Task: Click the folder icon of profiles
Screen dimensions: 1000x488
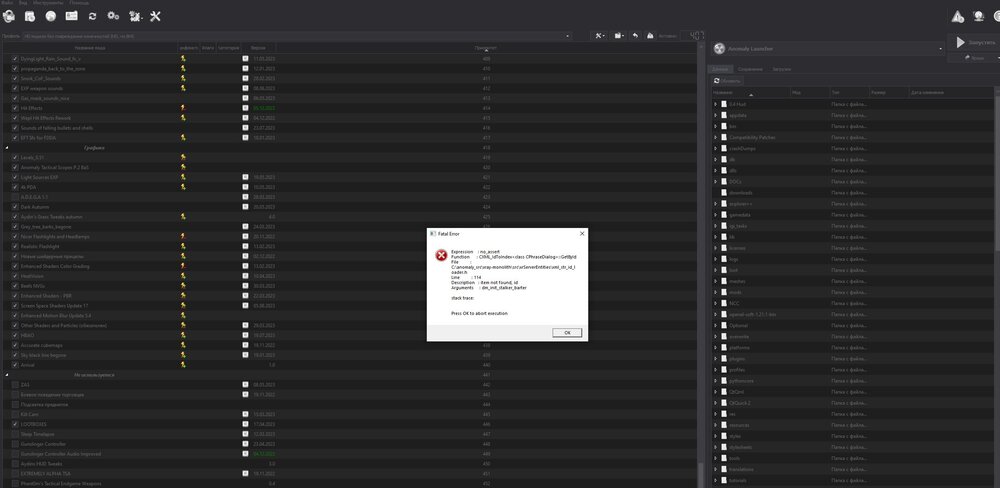Action: (x=724, y=369)
